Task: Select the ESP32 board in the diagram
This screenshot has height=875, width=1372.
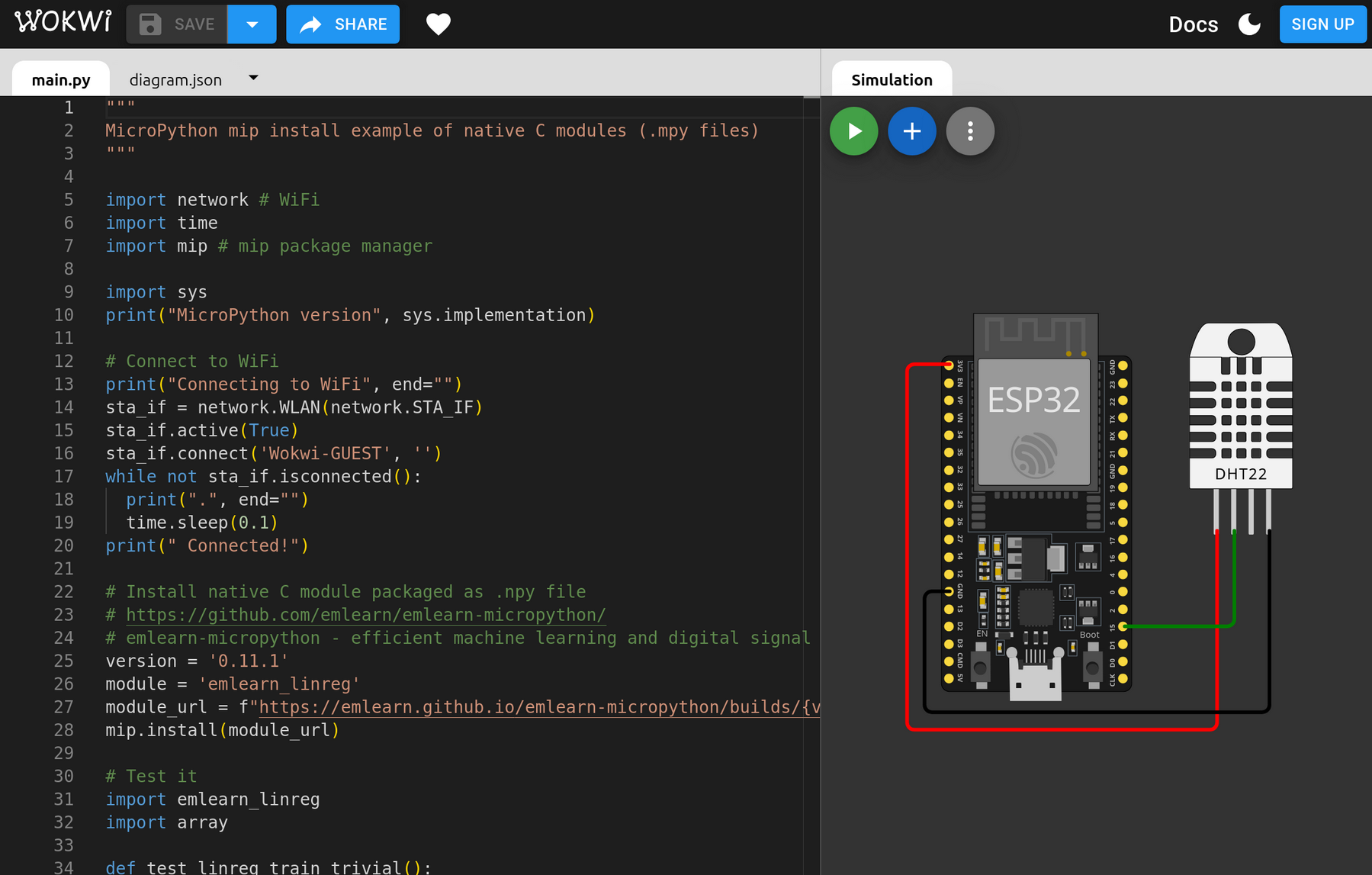Action: pyautogui.click(x=1036, y=505)
